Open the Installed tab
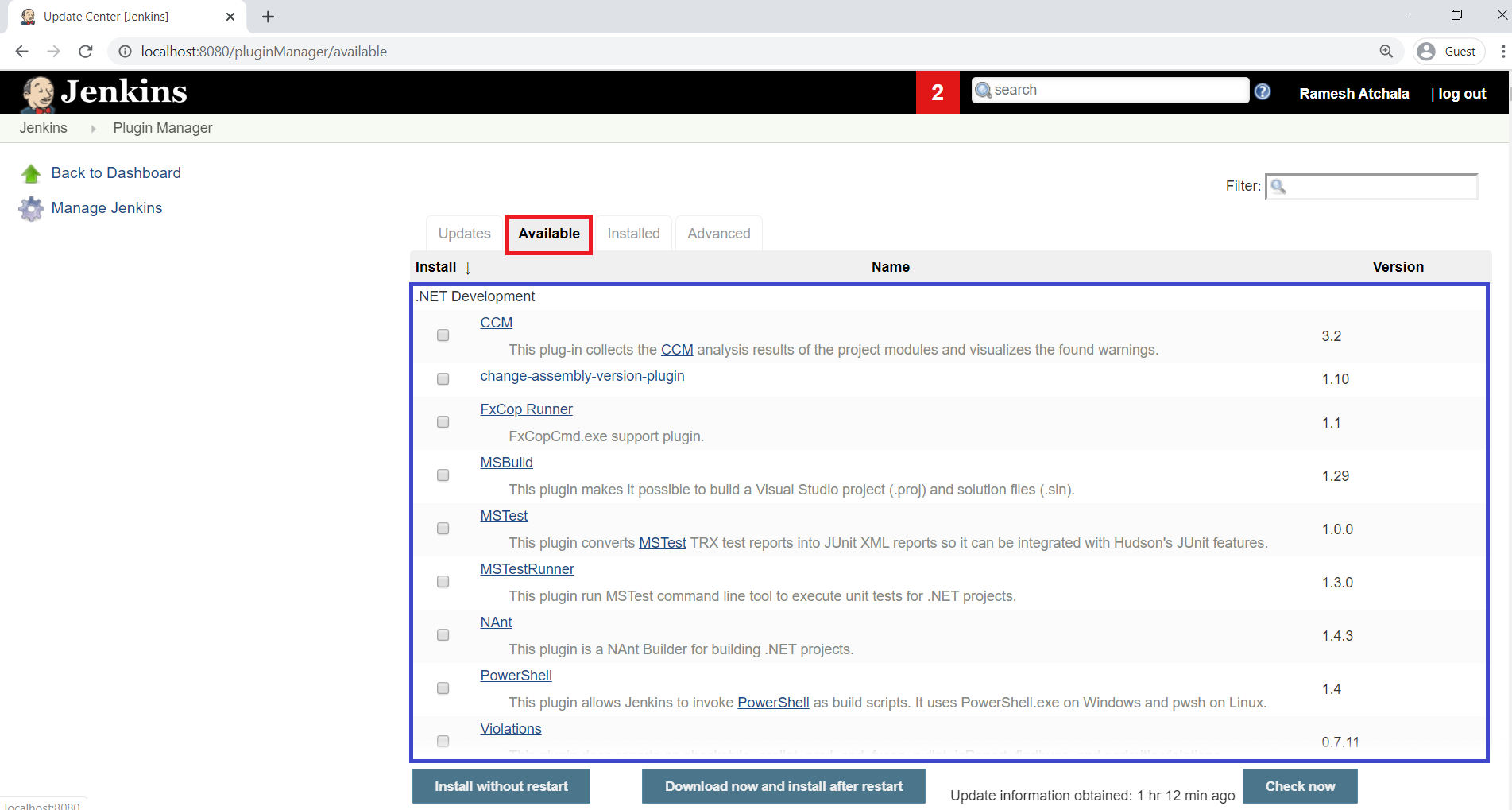This screenshot has width=1512, height=810. coord(634,234)
